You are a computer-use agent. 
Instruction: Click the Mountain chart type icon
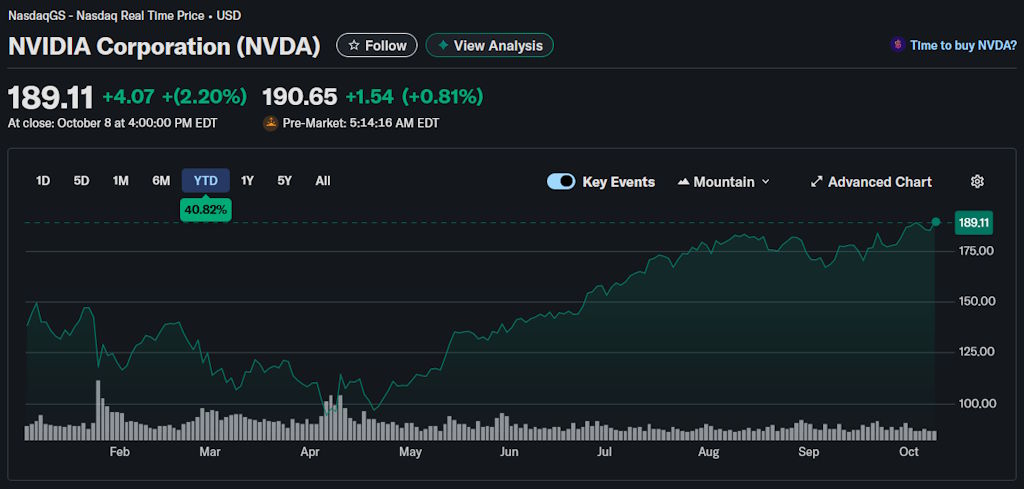(684, 182)
